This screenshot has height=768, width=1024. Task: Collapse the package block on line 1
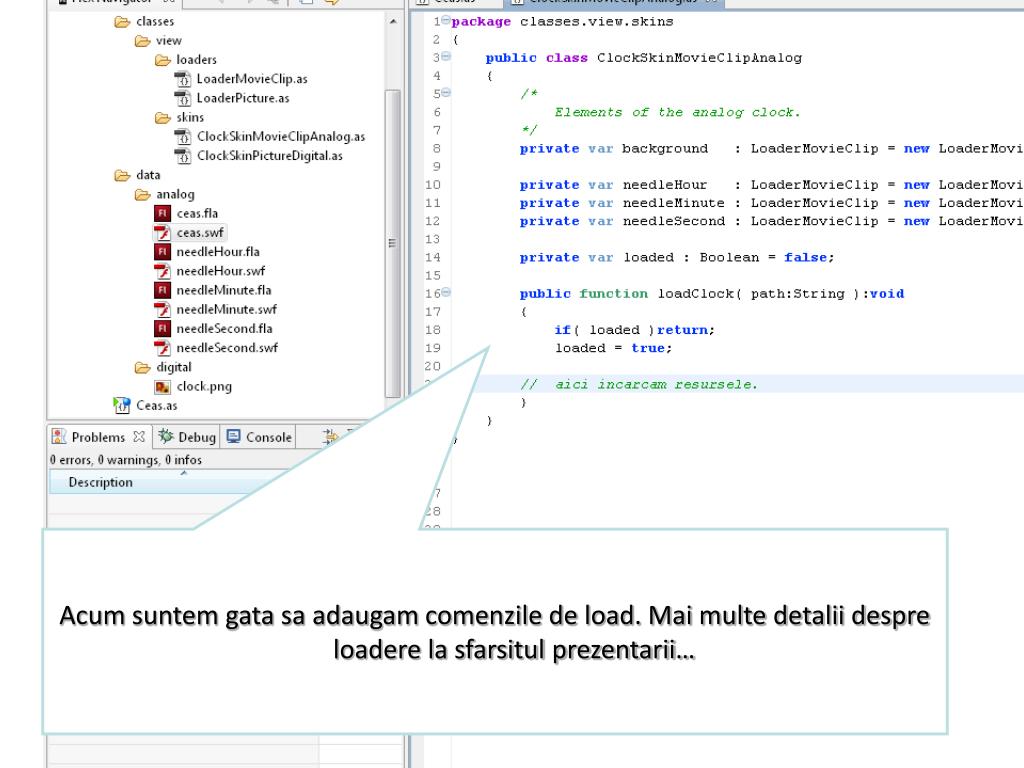(x=446, y=20)
